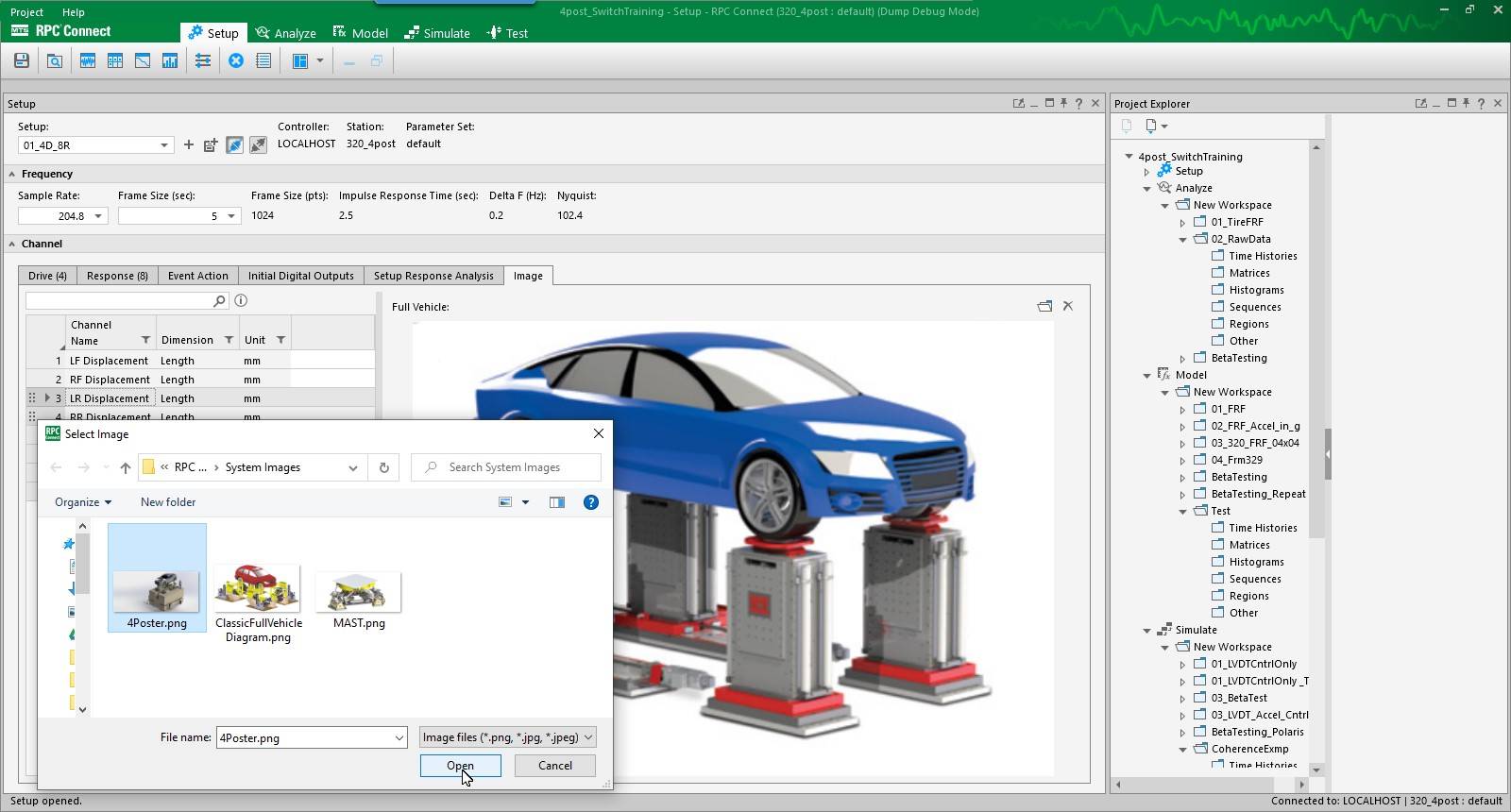This screenshot has height=812, width=1511.
Task: Toggle the blue connect plug button
Action: 234,144
